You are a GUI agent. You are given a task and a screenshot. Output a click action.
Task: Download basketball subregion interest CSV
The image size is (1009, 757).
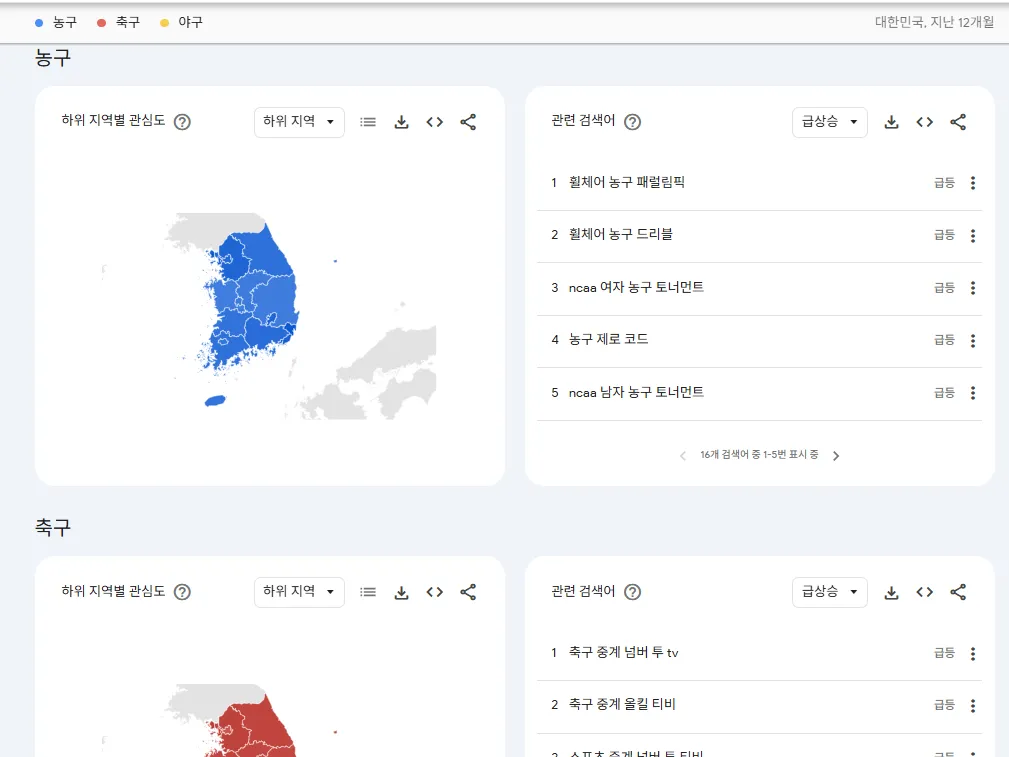coord(402,122)
